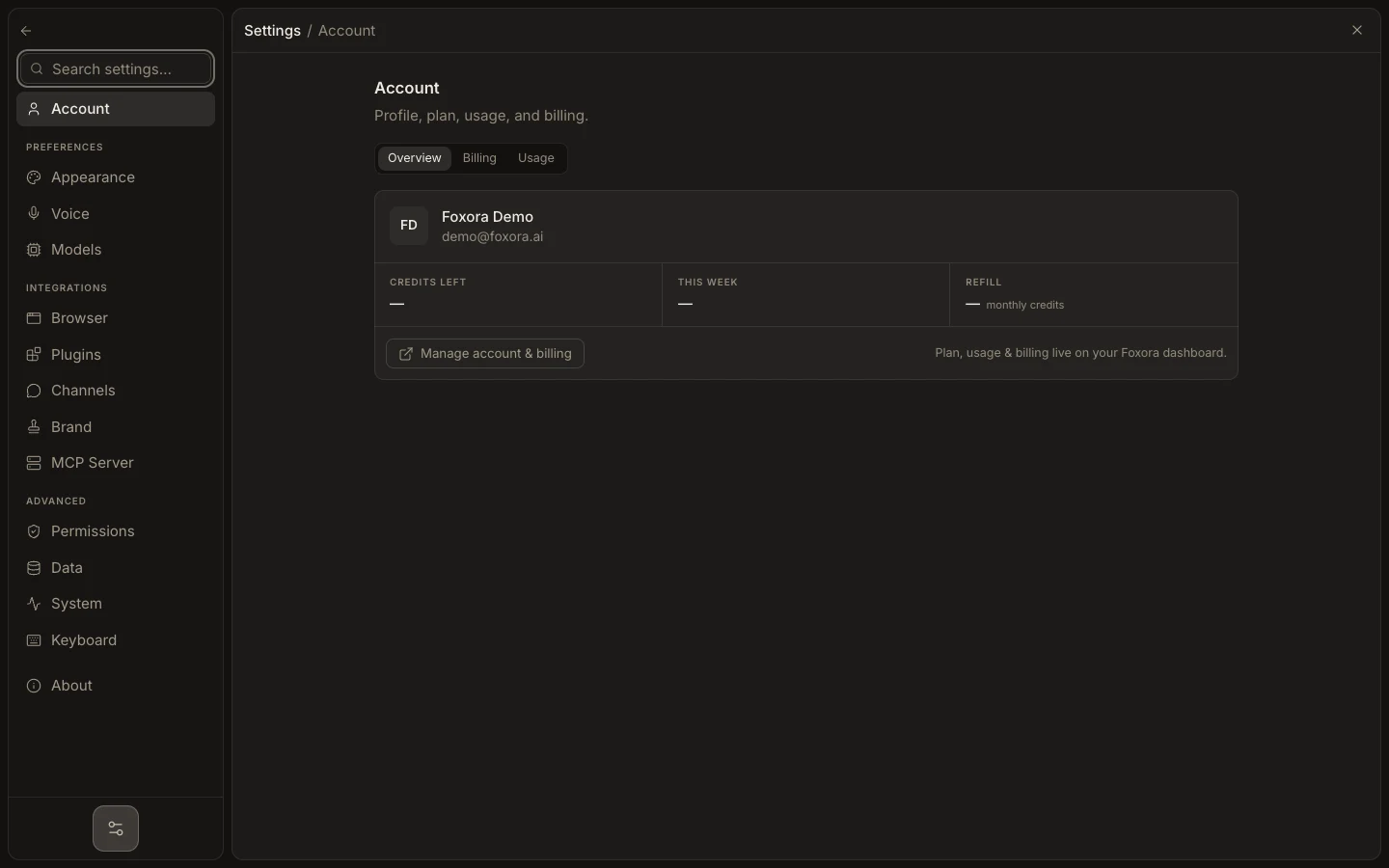Select Keyboard settings

coord(116,640)
